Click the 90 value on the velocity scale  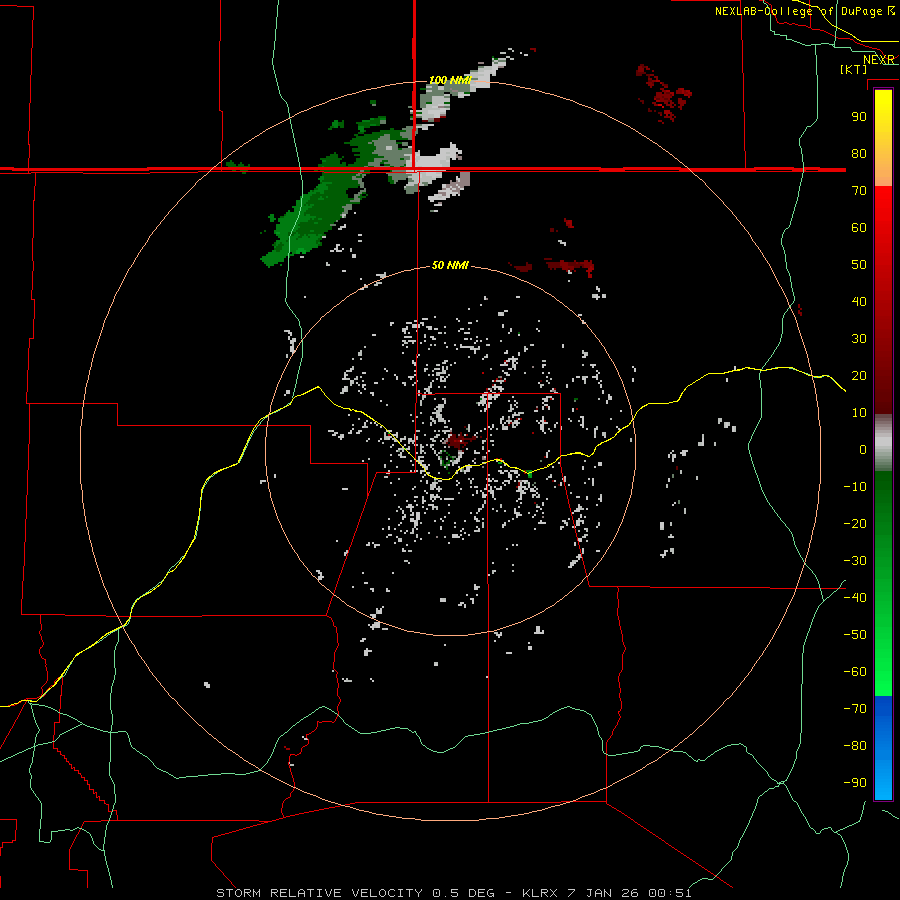[x=859, y=117]
